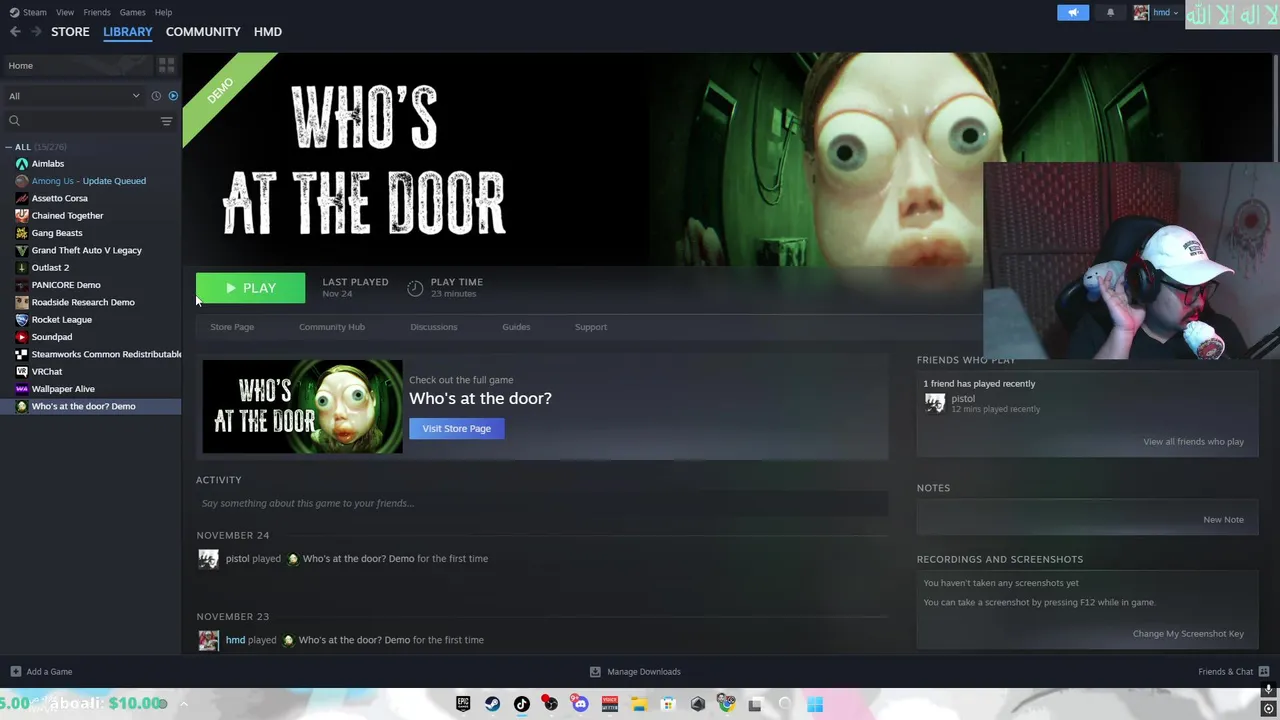The image size is (1280, 720).
Task: Open Manage Downloads
Action: coord(635,672)
